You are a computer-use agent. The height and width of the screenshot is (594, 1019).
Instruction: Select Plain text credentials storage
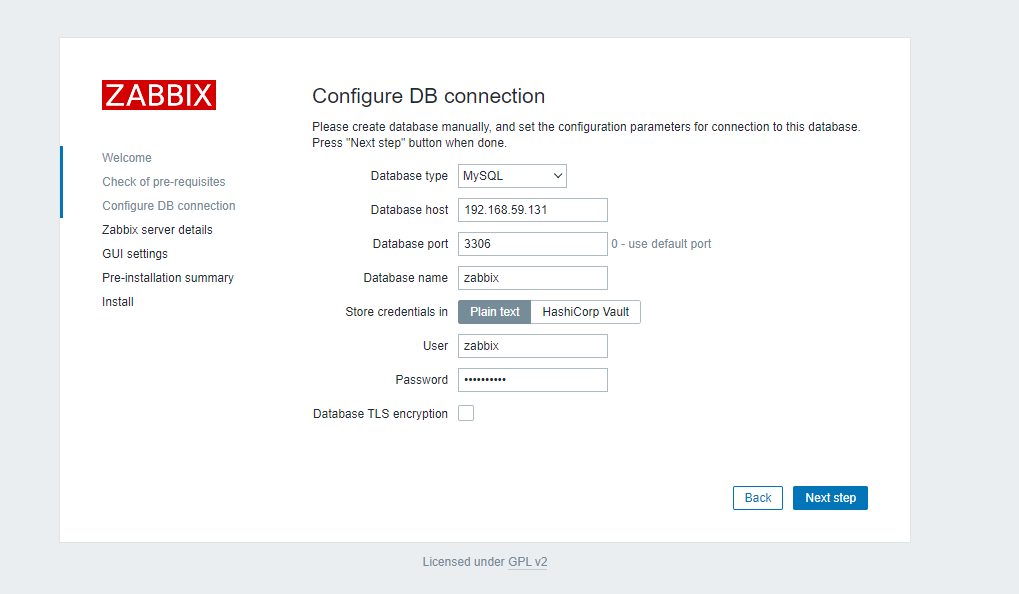(495, 312)
